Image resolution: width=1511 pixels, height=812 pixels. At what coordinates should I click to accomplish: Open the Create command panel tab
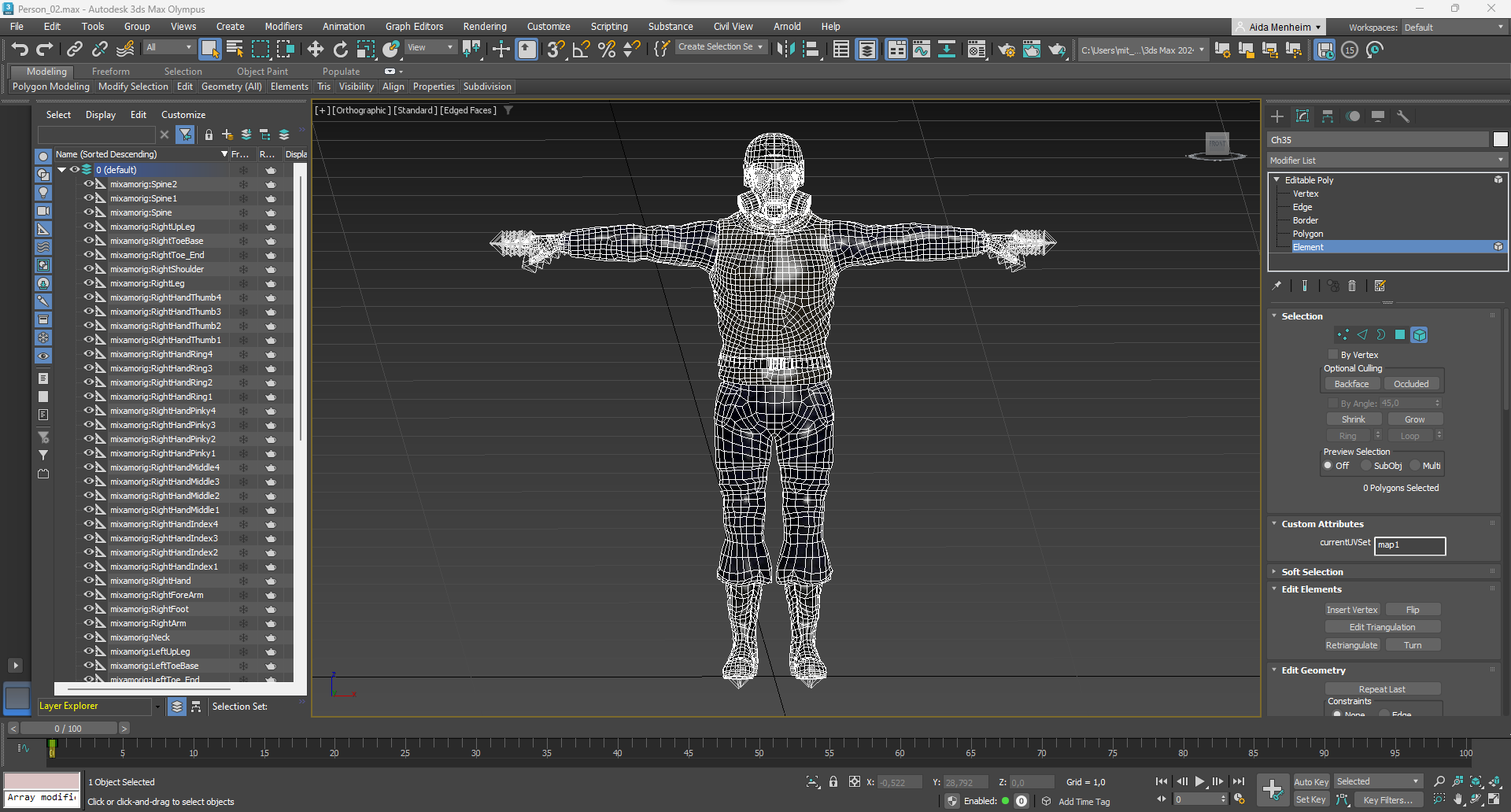click(1277, 116)
